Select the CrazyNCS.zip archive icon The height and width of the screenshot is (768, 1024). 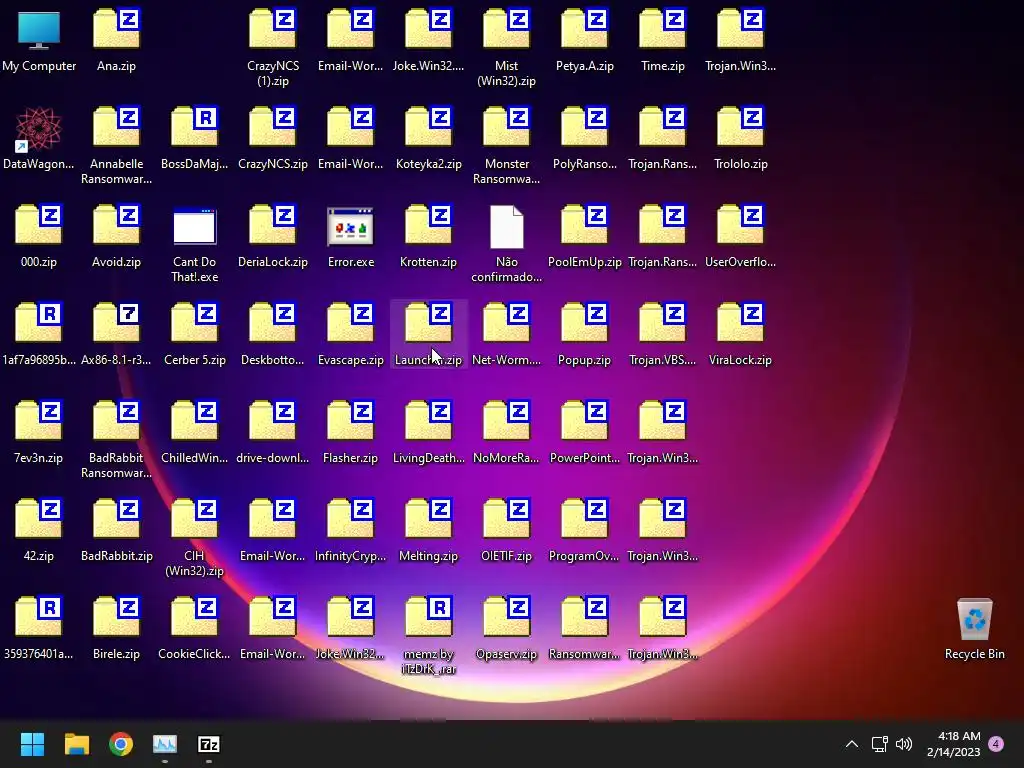tap(272, 127)
